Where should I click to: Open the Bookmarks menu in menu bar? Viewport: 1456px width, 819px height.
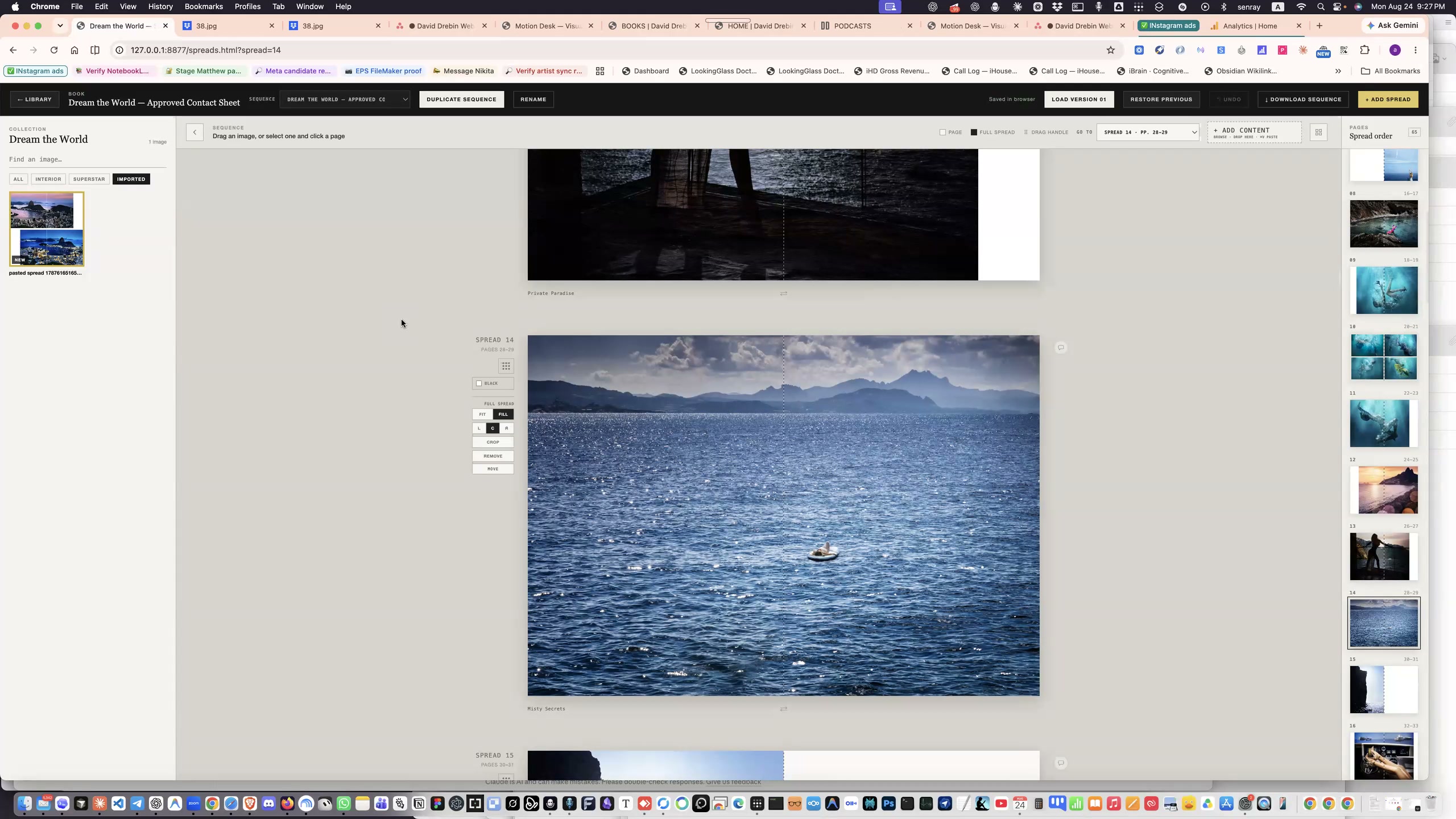(x=204, y=7)
